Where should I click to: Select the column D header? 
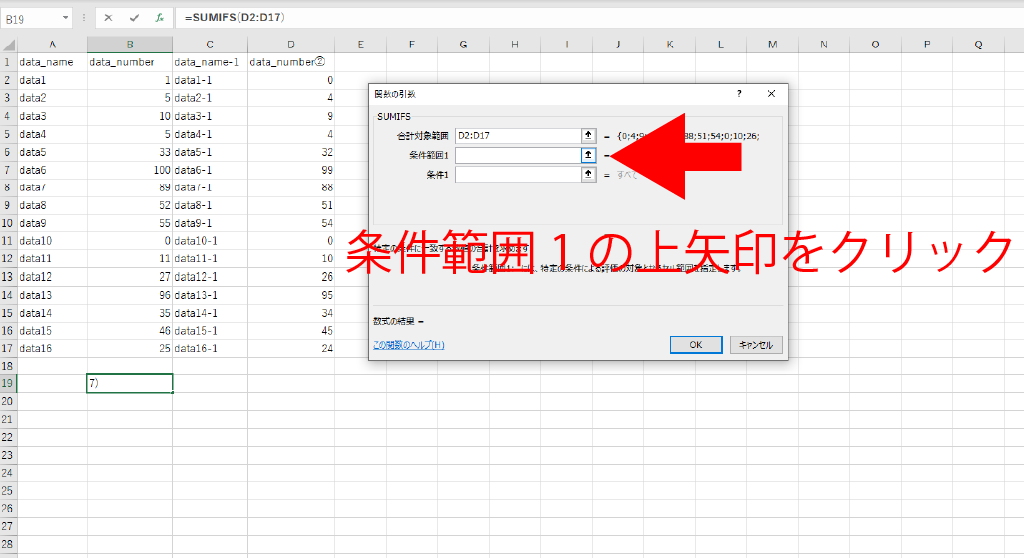click(x=291, y=44)
